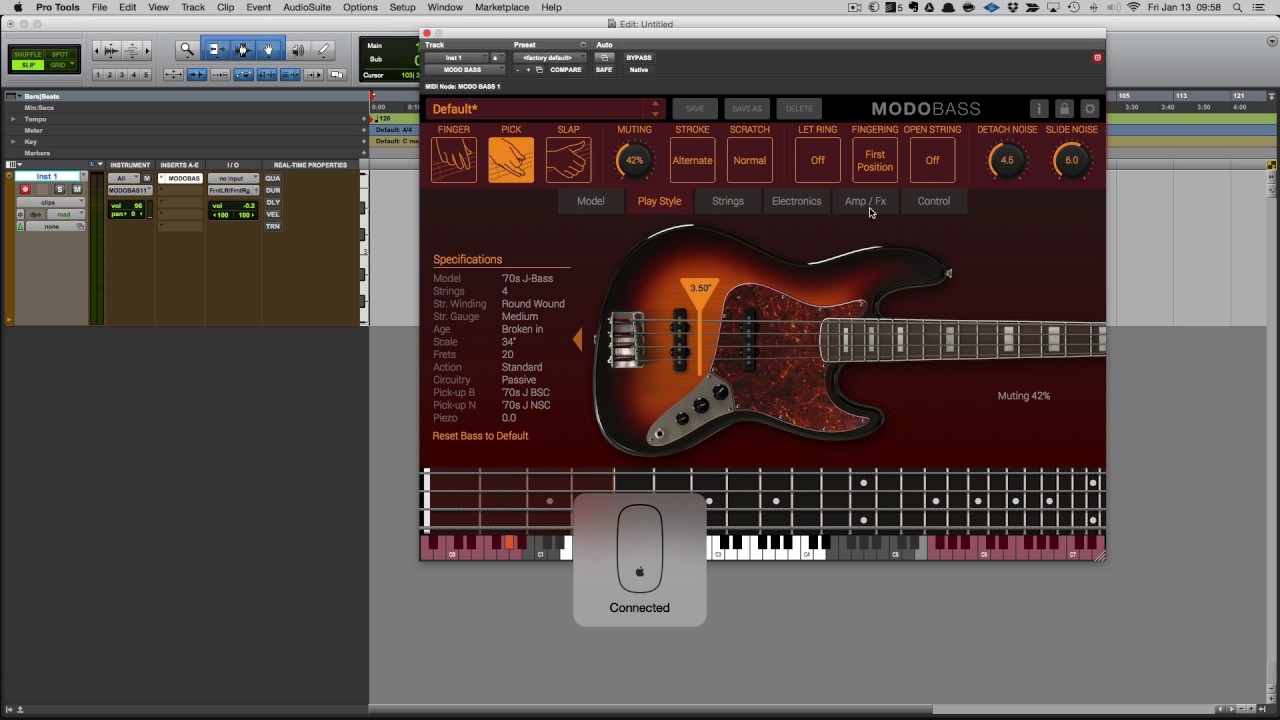The image size is (1280, 720).
Task: Switch to the Strings tab
Action: (728, 201)
